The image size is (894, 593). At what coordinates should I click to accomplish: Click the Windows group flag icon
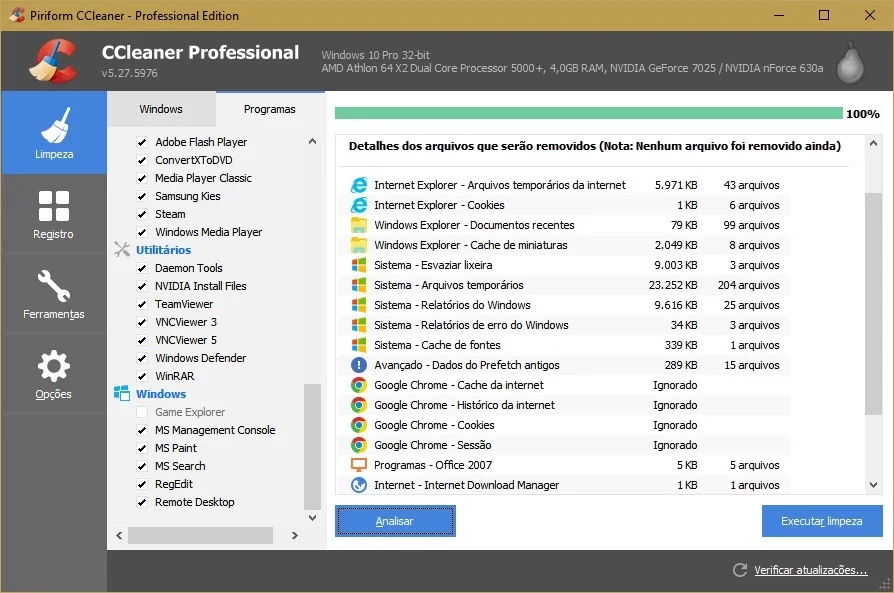(x=122, y=393)
